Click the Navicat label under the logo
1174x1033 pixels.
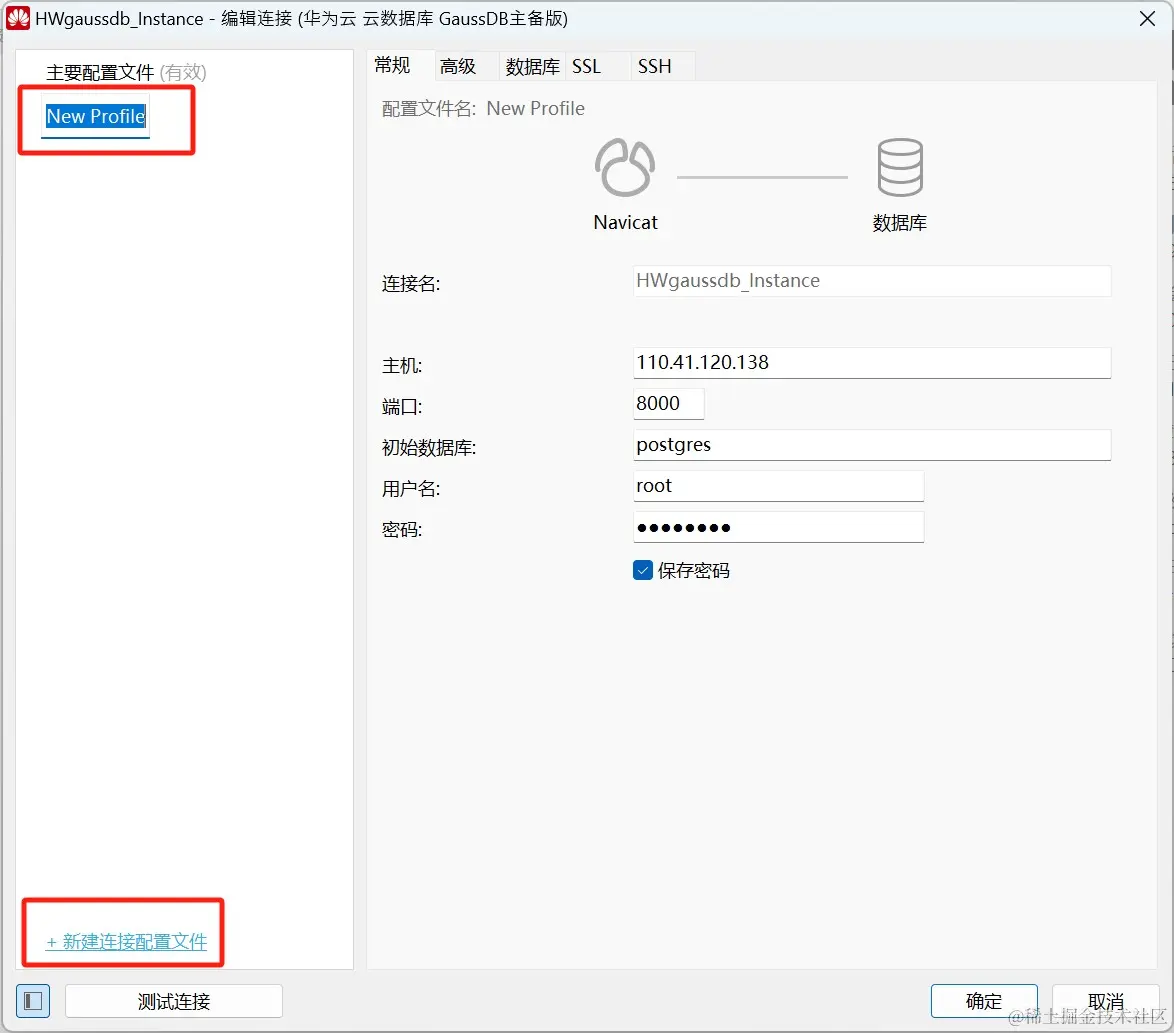pyautogui.click(x=625, y=222)
